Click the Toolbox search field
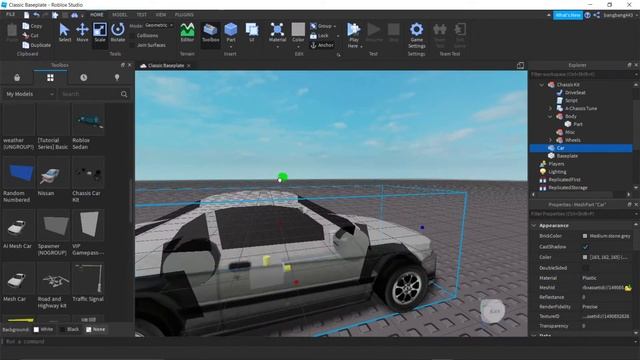The image size is (640, 360). 90,94
